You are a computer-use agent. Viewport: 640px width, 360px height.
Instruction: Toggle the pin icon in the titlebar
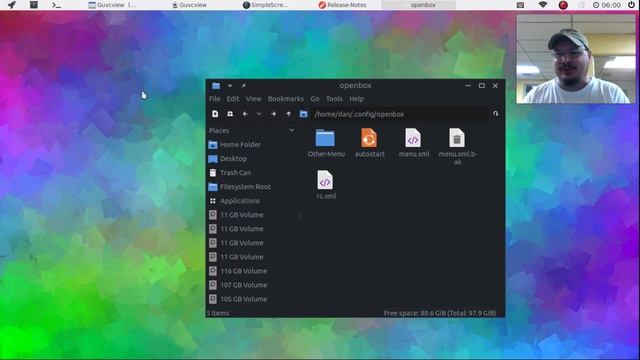[x=243, y=86]
